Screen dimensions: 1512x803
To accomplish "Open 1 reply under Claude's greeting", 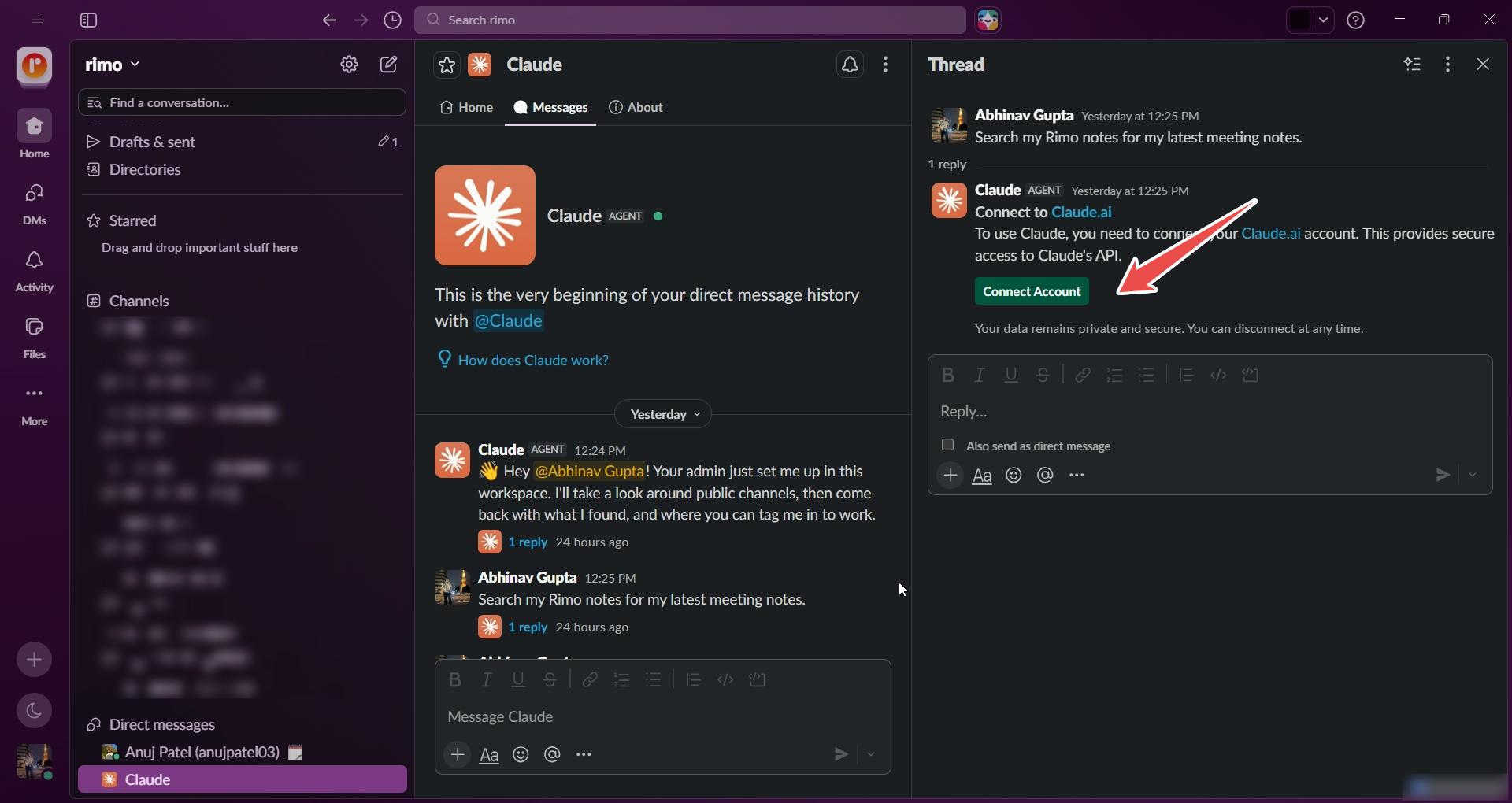I will click(x=528, y=542).
